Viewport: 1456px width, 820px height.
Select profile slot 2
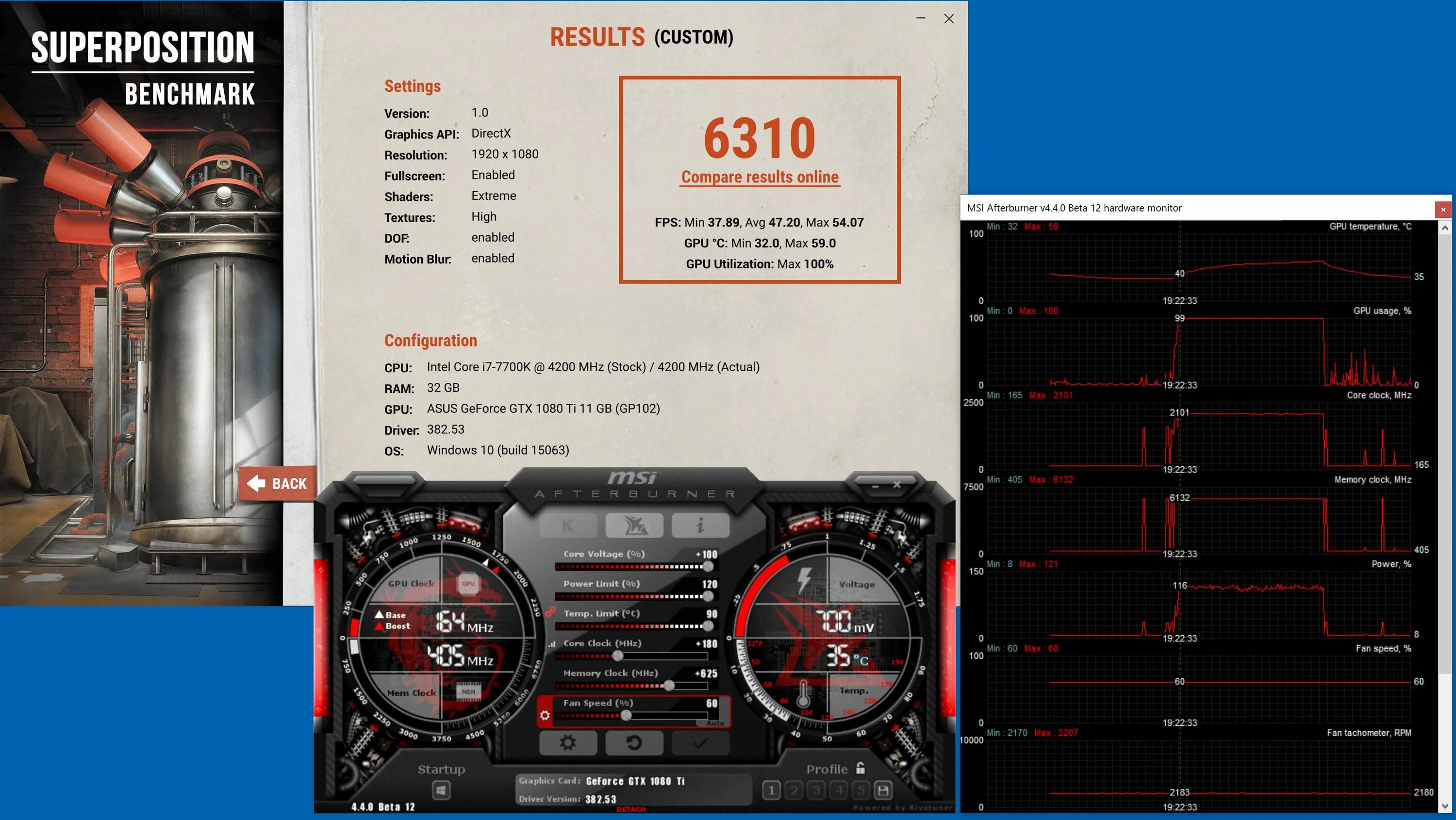pos(794,790)
